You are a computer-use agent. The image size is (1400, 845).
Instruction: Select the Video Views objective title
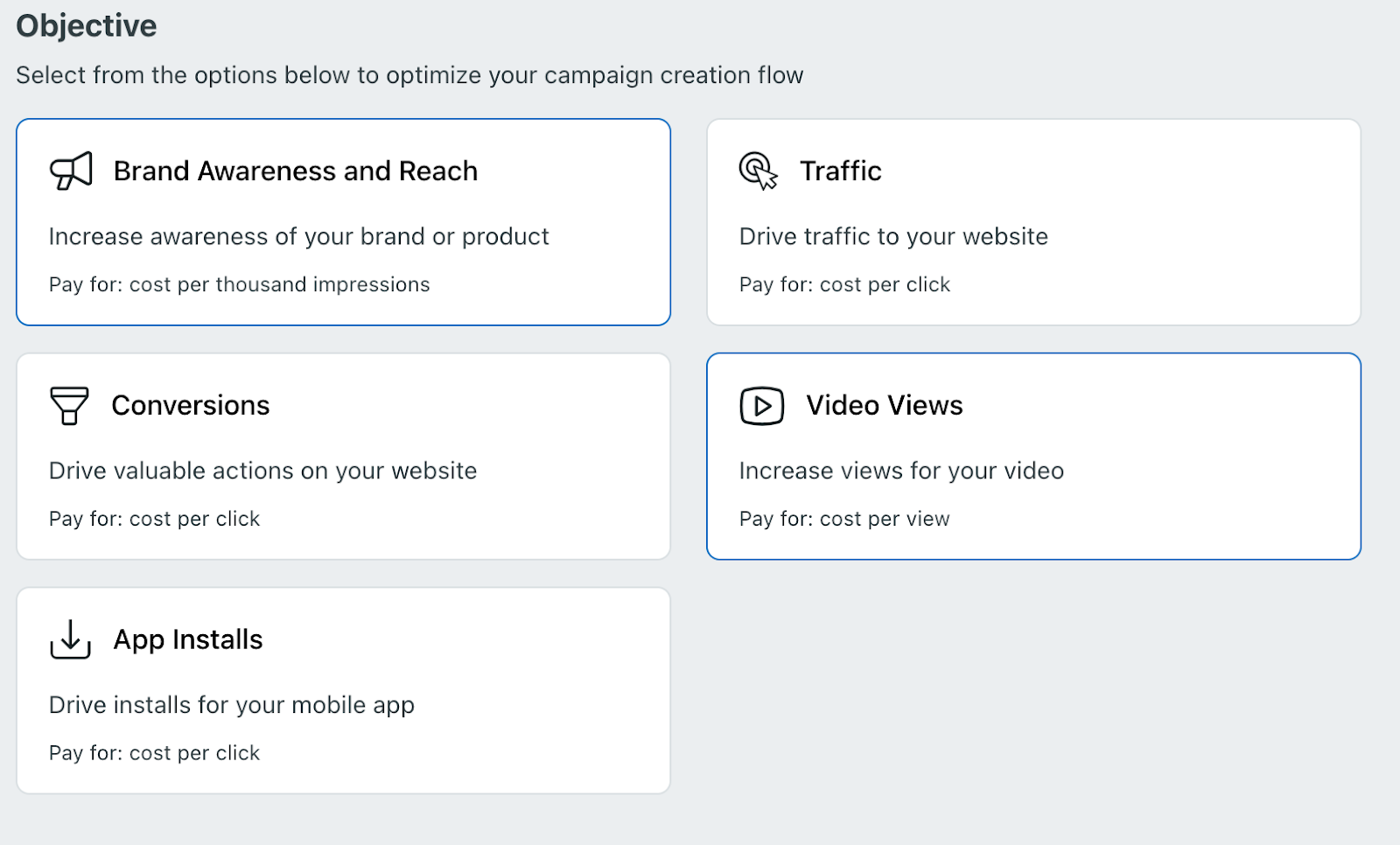(x=884, y=405)
